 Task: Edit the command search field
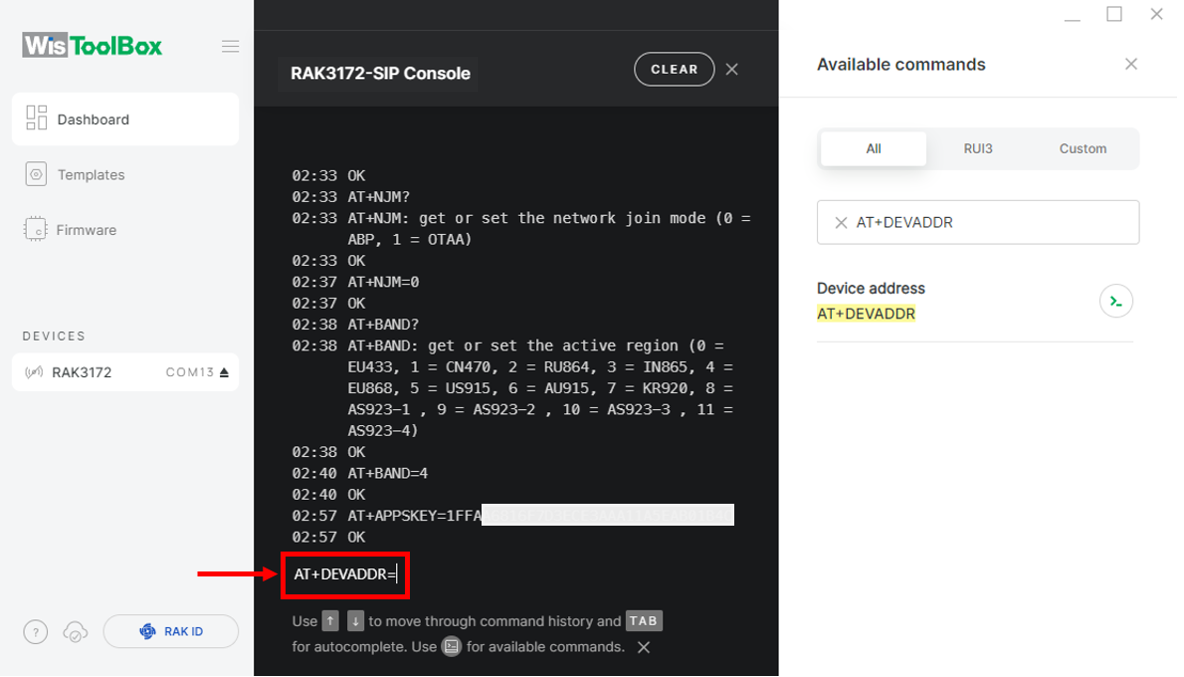(x=978, y=223)
